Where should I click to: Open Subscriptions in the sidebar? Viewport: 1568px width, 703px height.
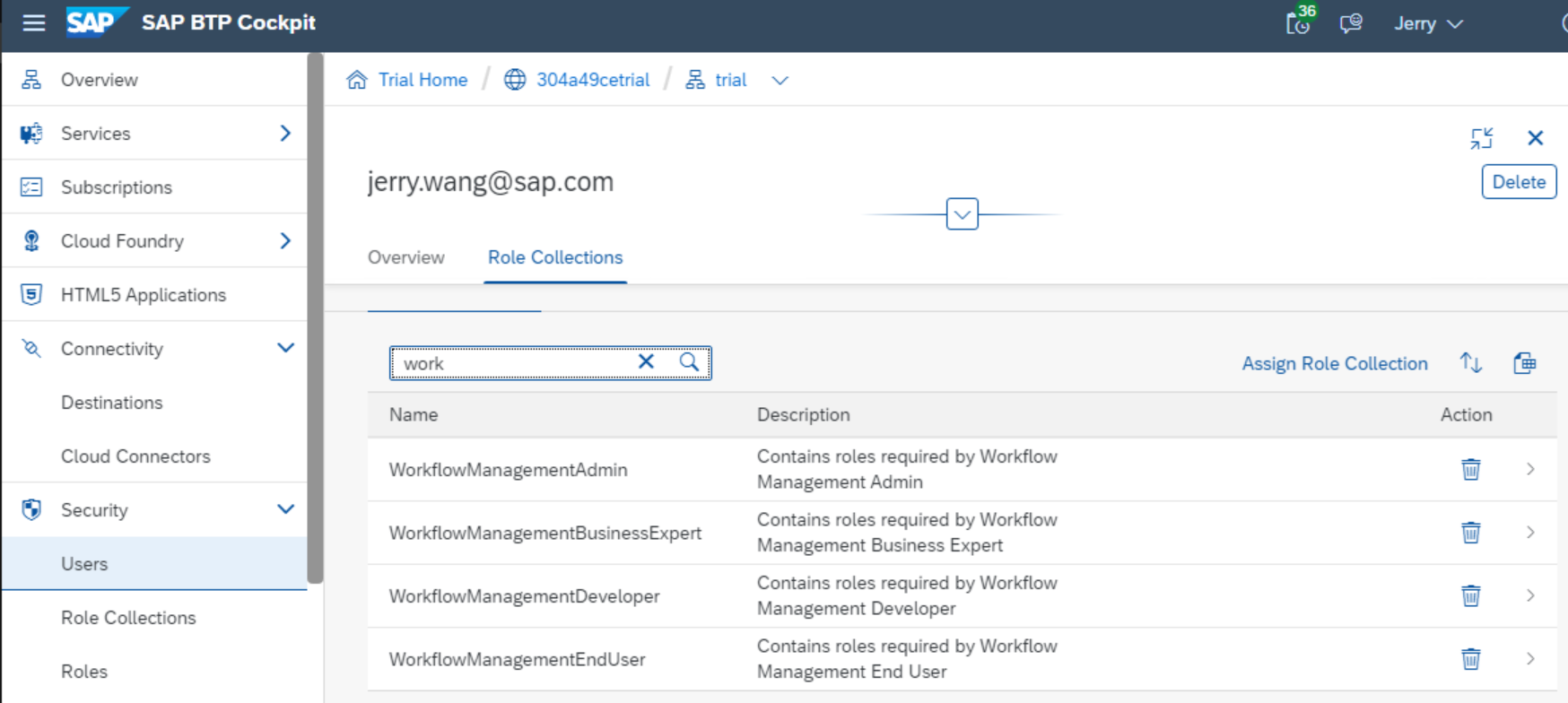point(117,187)
